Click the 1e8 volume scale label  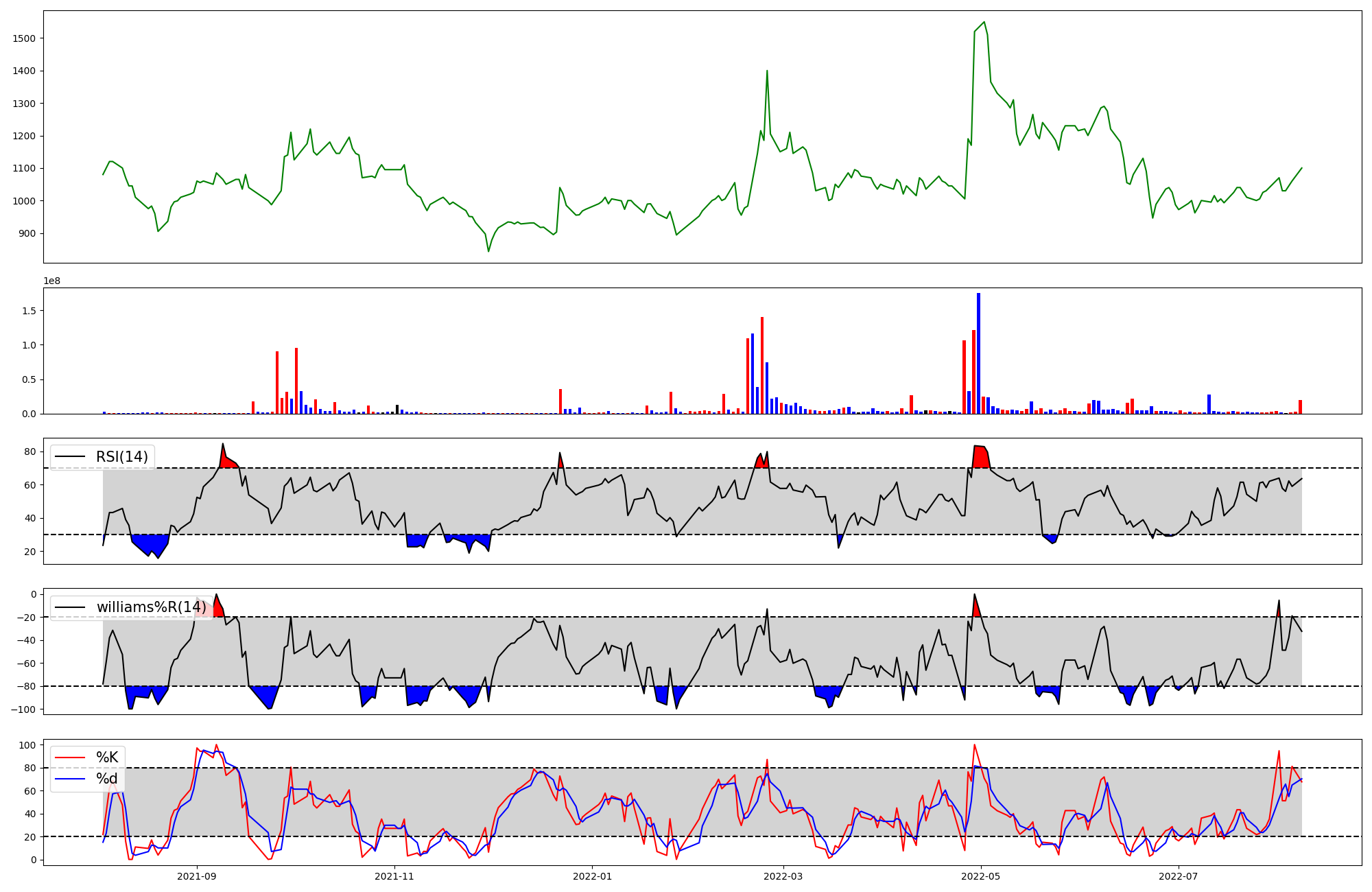coord(52,281)
